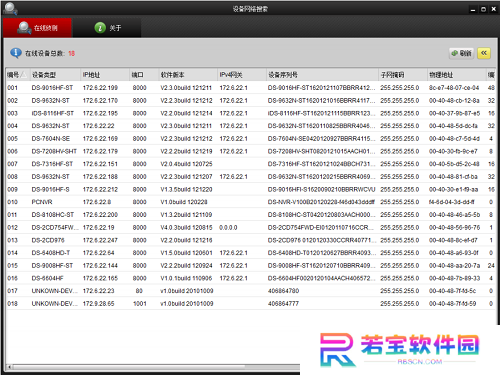Maximize the device search window

[483, 9]
